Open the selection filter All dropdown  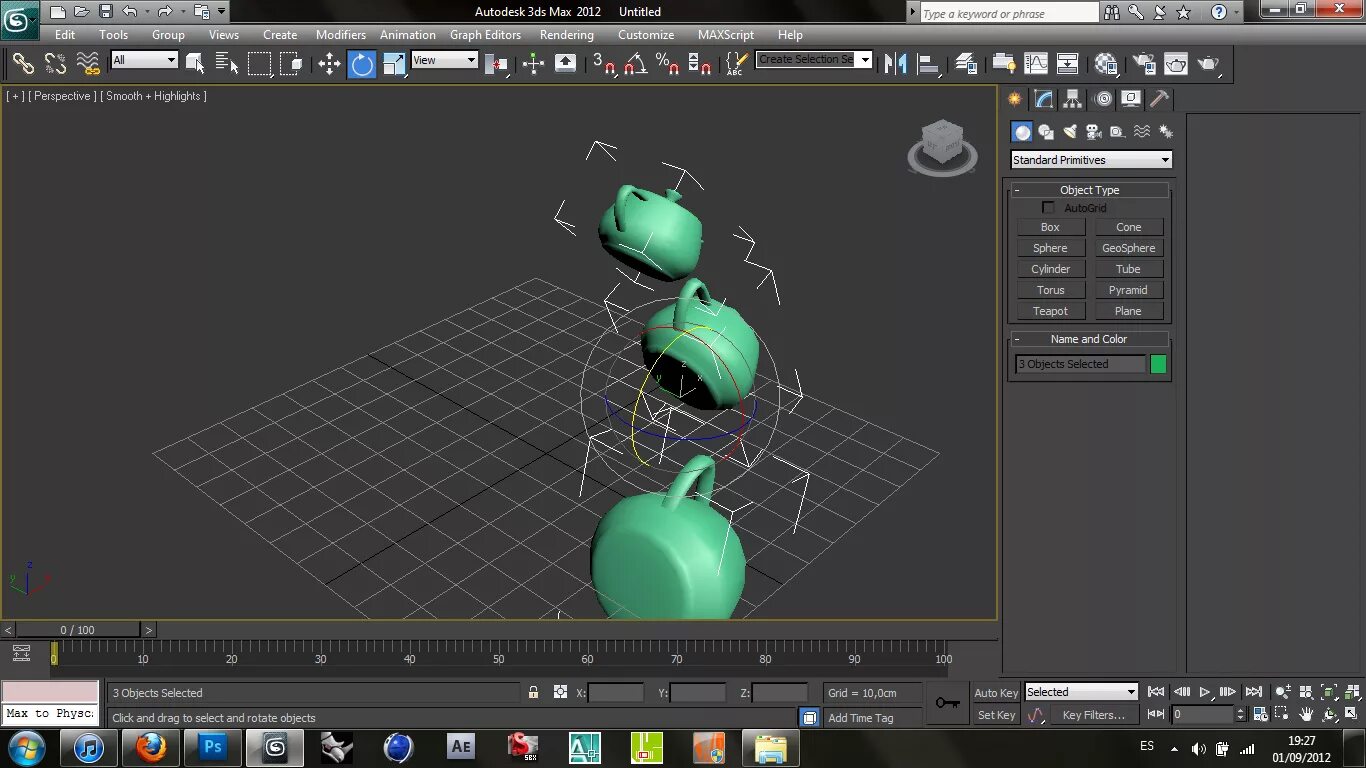(143, 60)
